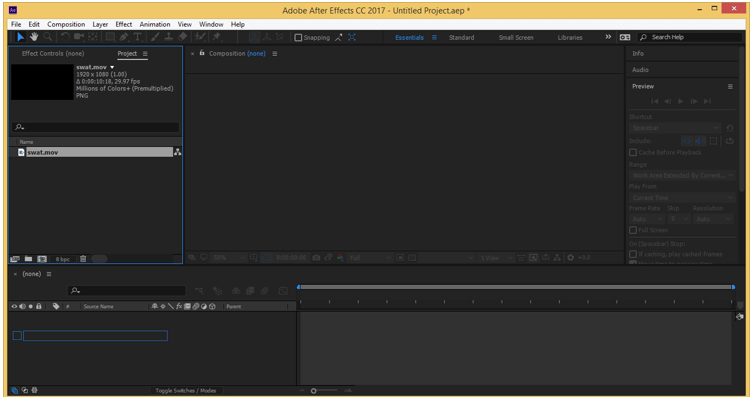Check If caching, play cached frames
The image size is (752, 401).
tap(633, 254)
